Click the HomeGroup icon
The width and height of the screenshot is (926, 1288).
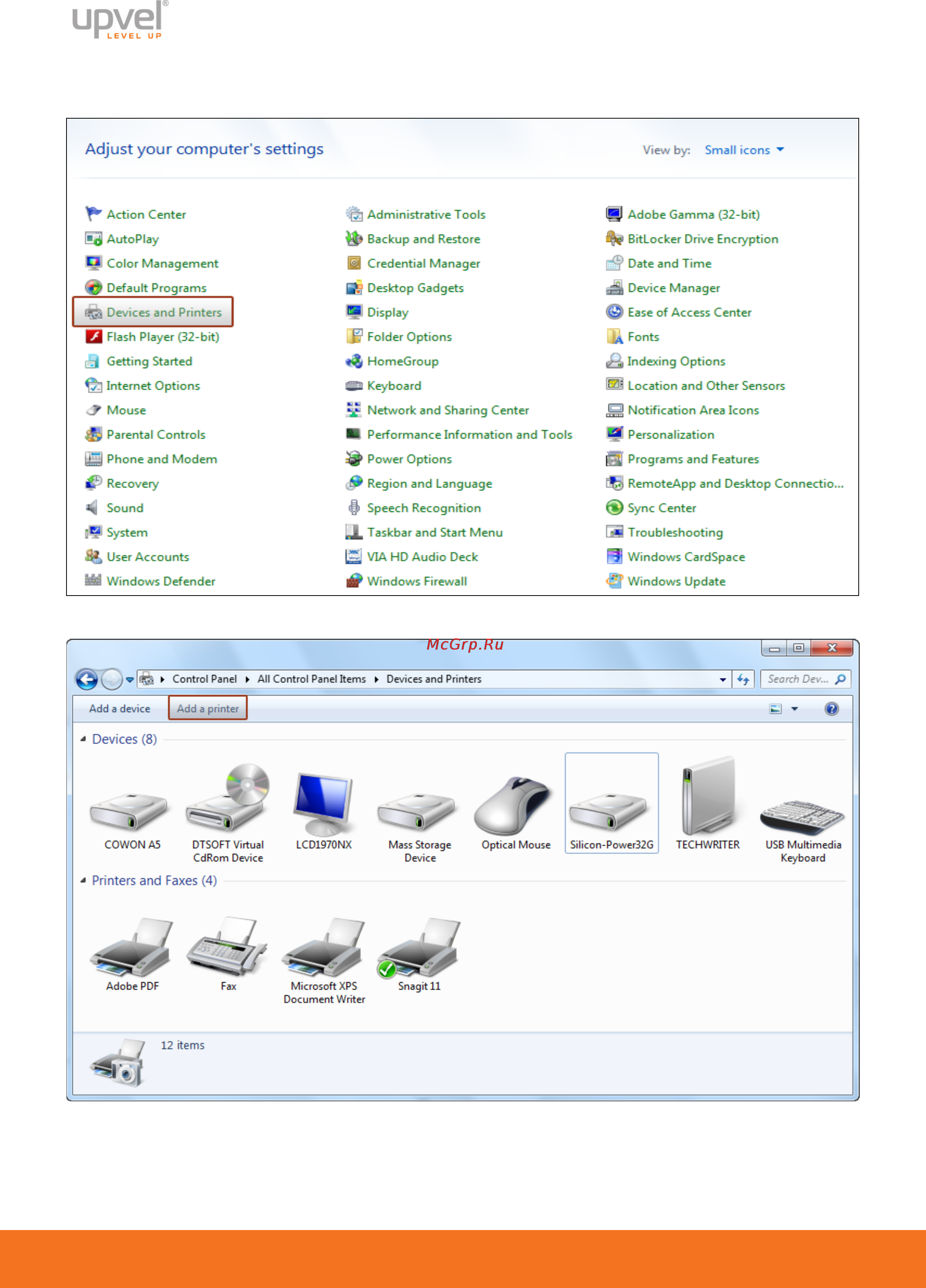[x=354, y=361]
